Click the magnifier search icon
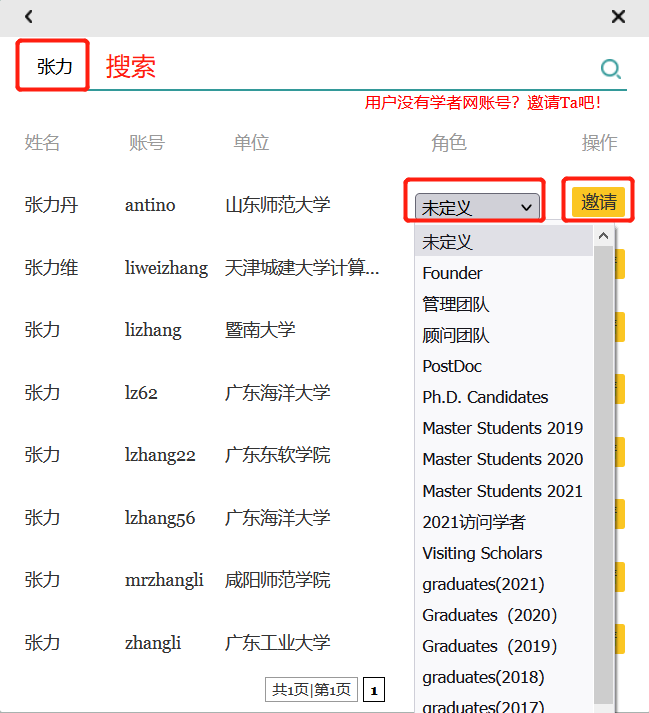Image resolution: width=649 pixels, height=713 pixels. 610,69
